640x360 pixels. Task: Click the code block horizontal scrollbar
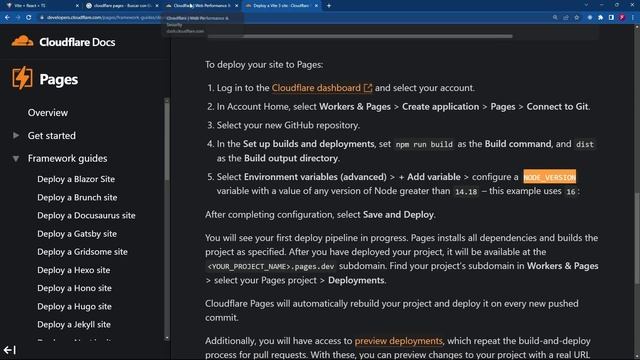[x=360, y=36]
